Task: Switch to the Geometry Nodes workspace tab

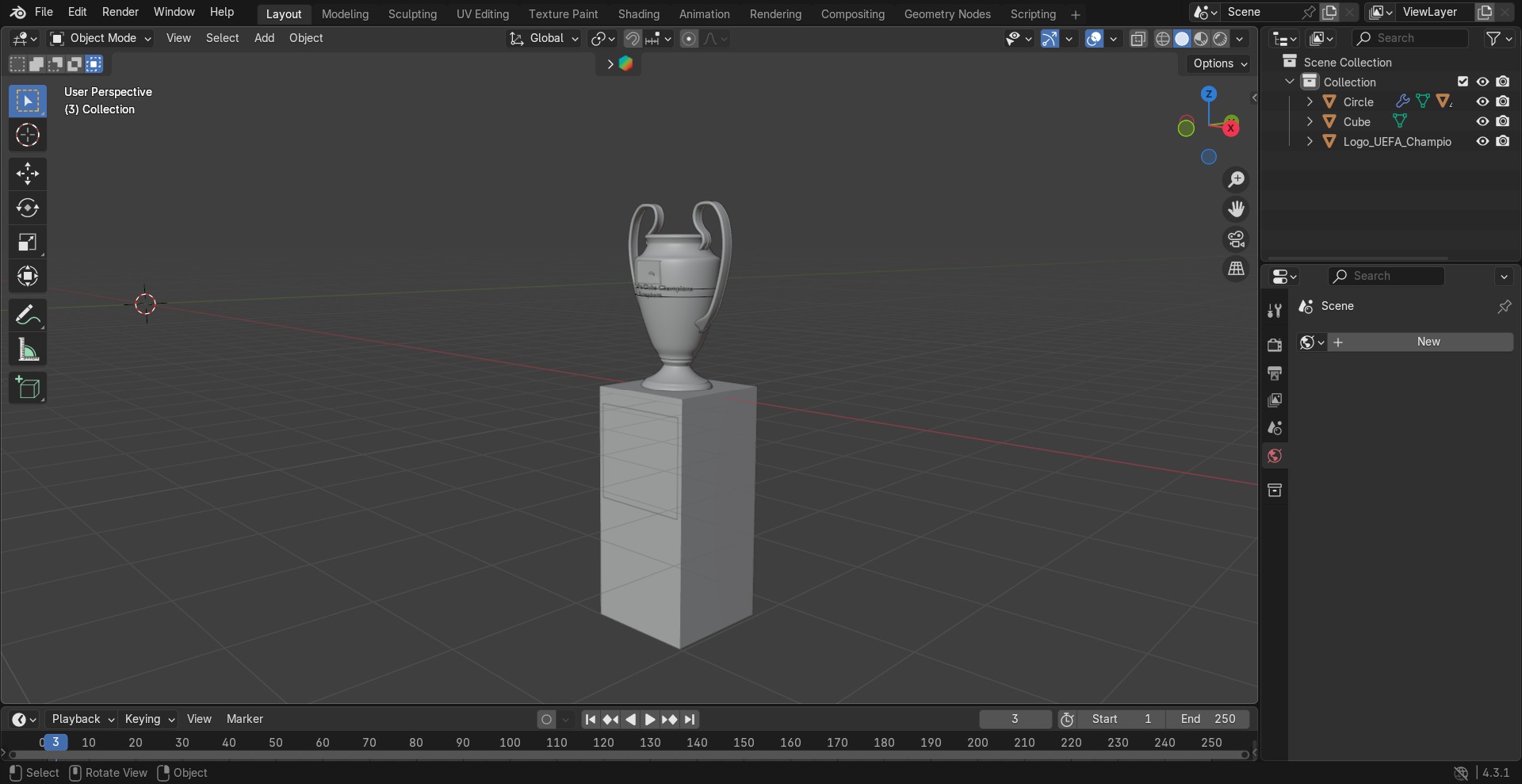Action: point(947,14)
